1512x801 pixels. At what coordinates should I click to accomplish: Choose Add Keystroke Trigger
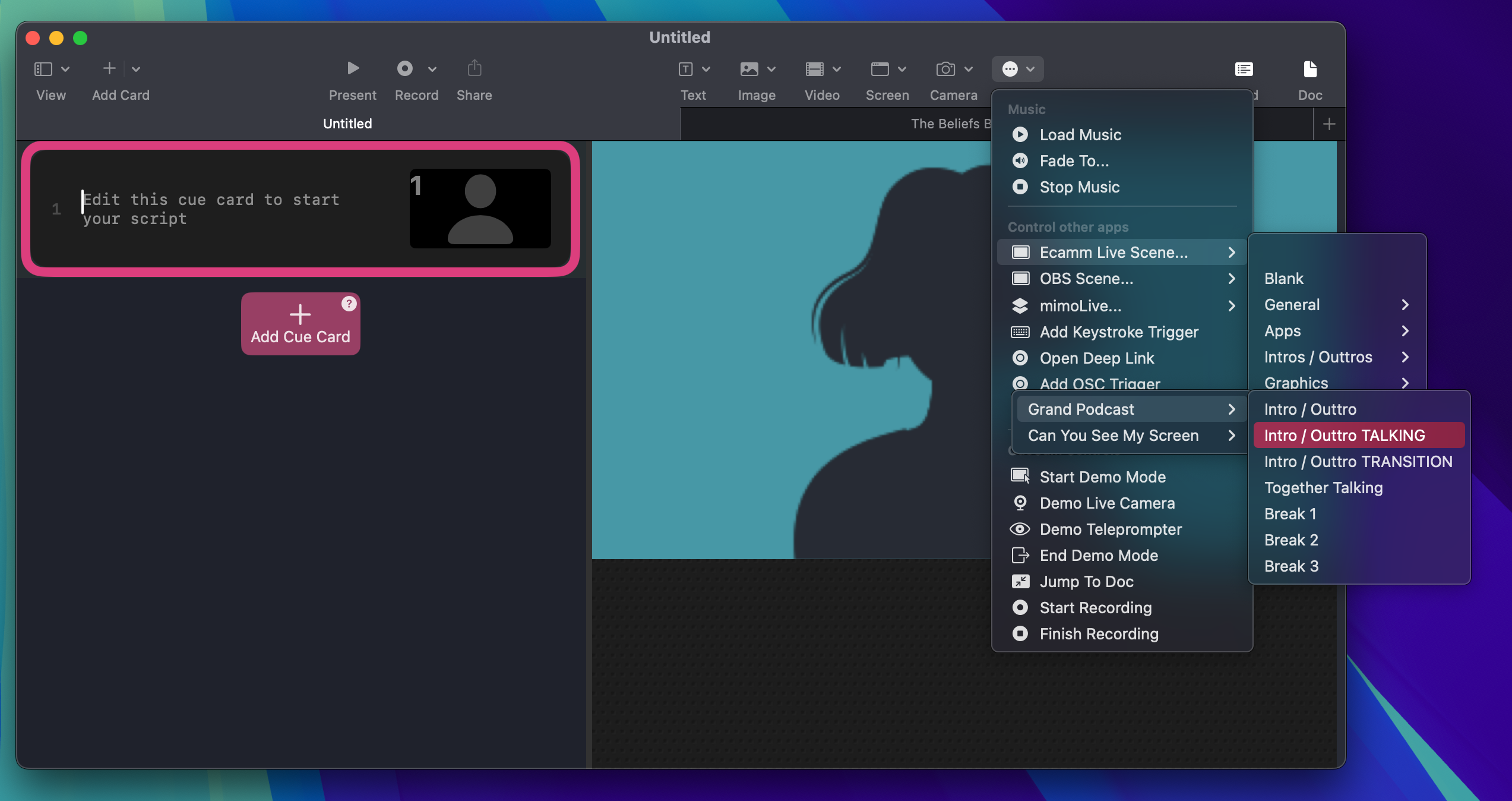(x=1122, y=332)
